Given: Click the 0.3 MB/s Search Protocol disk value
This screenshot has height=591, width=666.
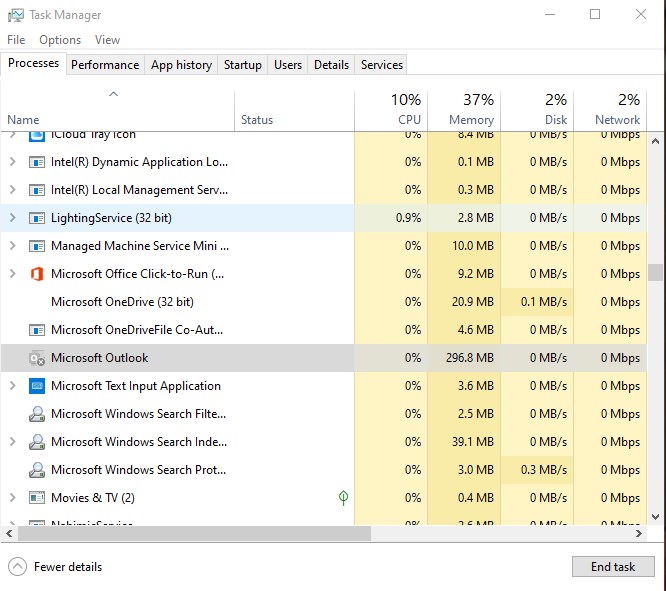Looking at the screenshot, I should 544,470.
